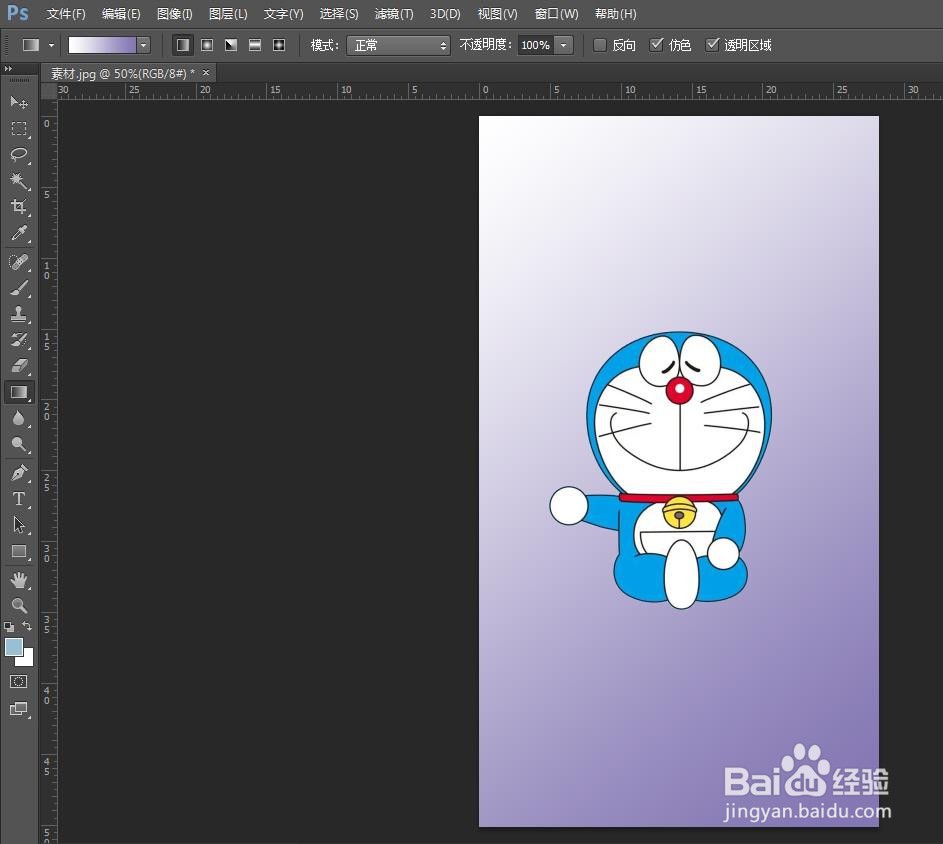The width and height of the screenshot is (943, 844).
Task: Switch to the 素材.jpg document tab
Action: click(123, 73)
